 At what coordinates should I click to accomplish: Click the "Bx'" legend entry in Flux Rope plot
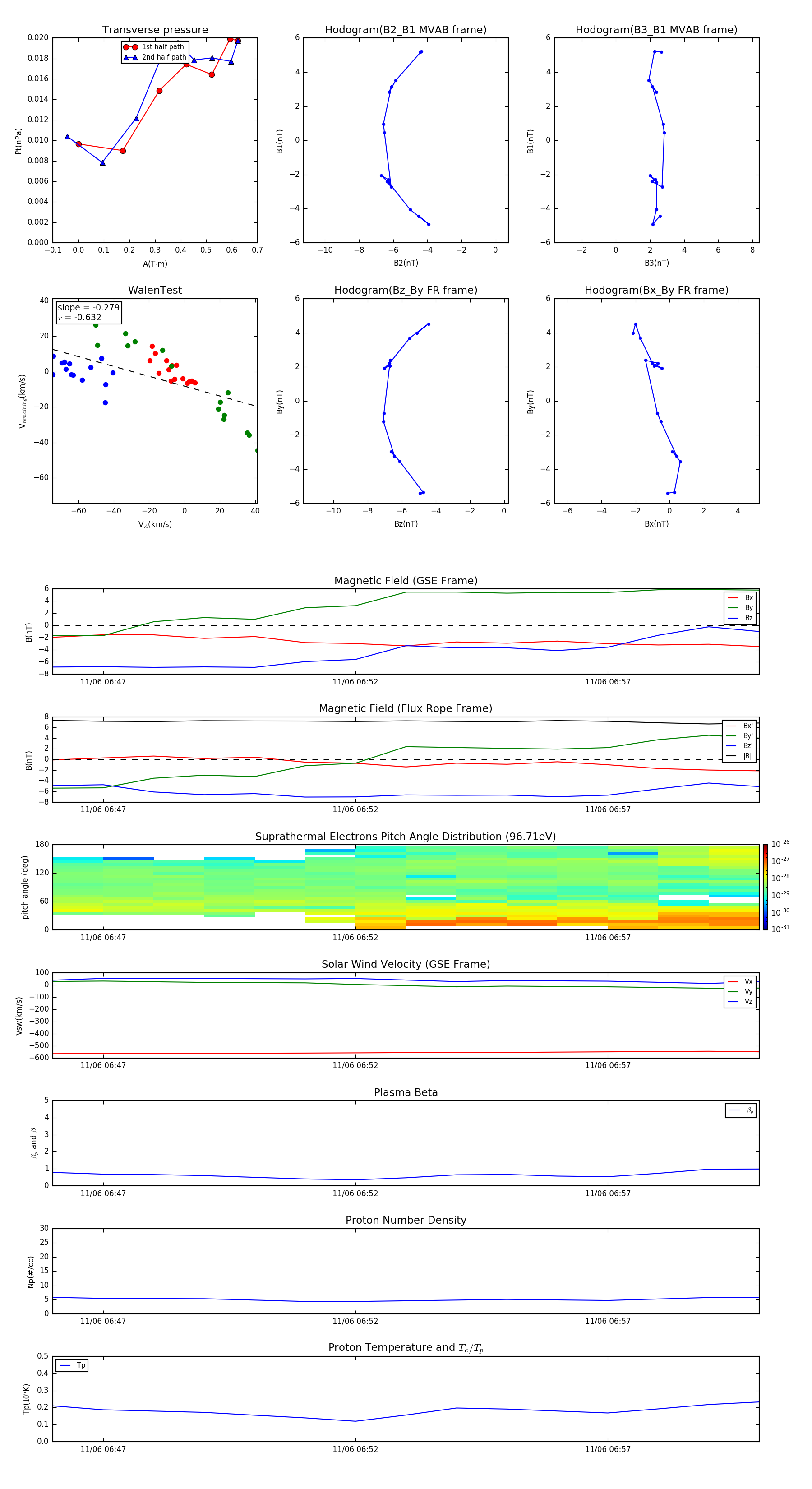click(740, 726)
